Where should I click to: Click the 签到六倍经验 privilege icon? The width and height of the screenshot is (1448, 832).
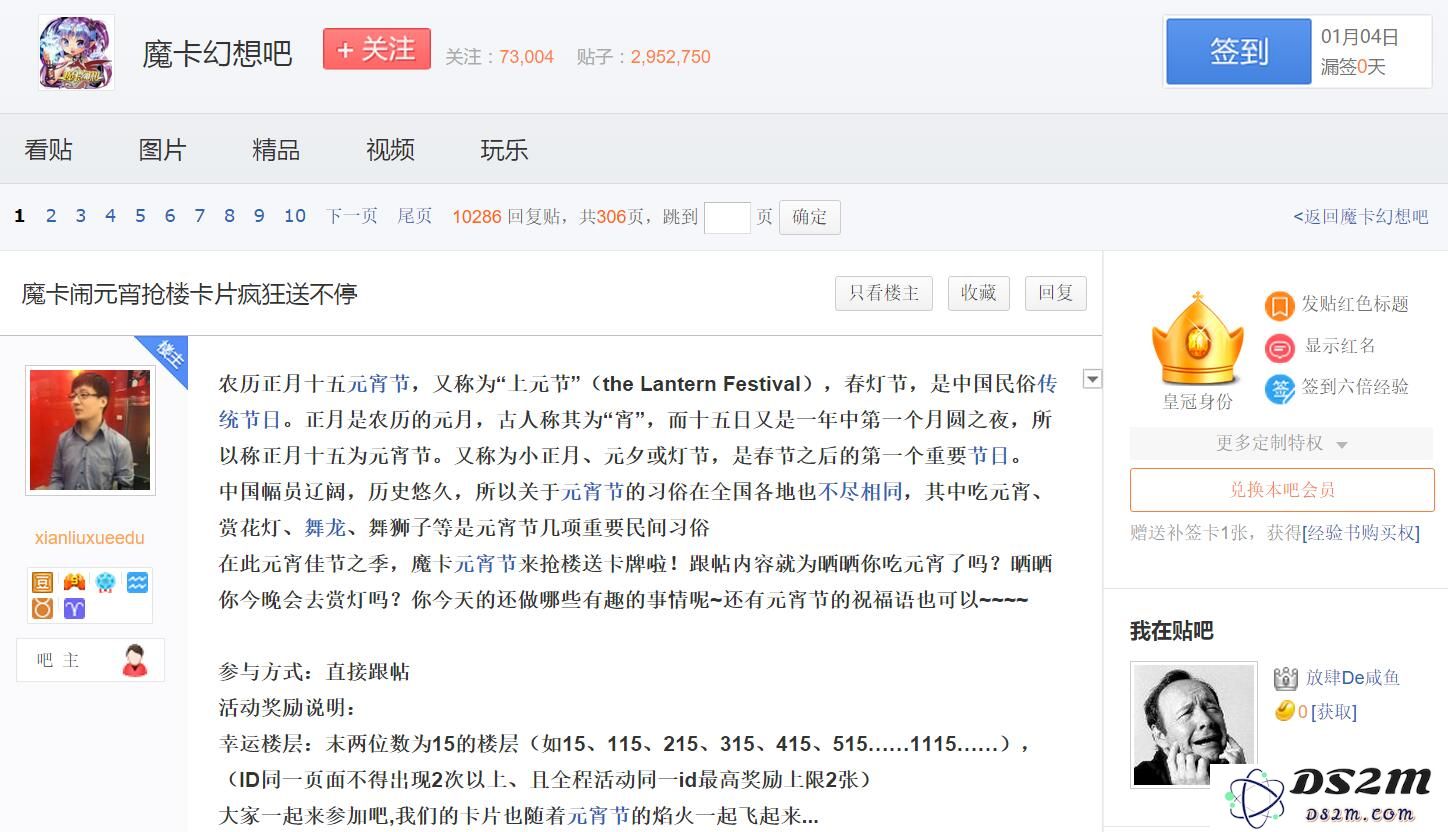pyautogui.click(x=1279, y=389)
